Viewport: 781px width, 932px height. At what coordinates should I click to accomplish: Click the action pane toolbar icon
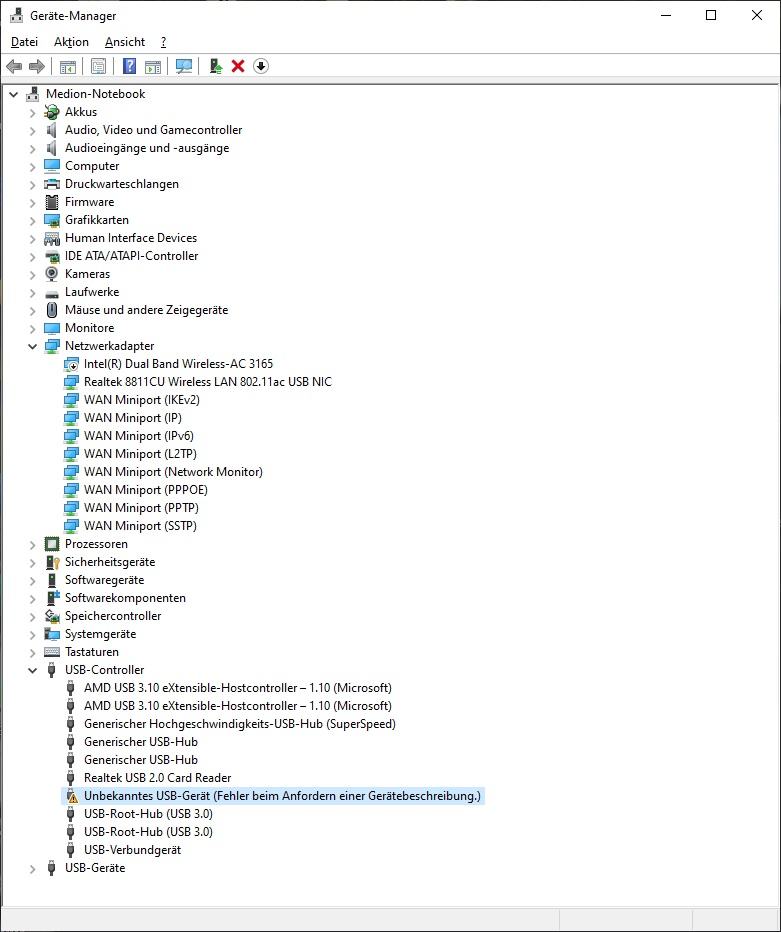[153, 66]
